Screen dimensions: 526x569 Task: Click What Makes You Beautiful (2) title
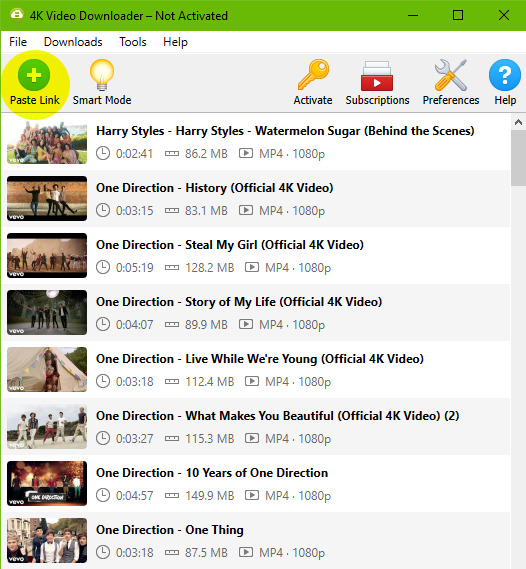278,416
